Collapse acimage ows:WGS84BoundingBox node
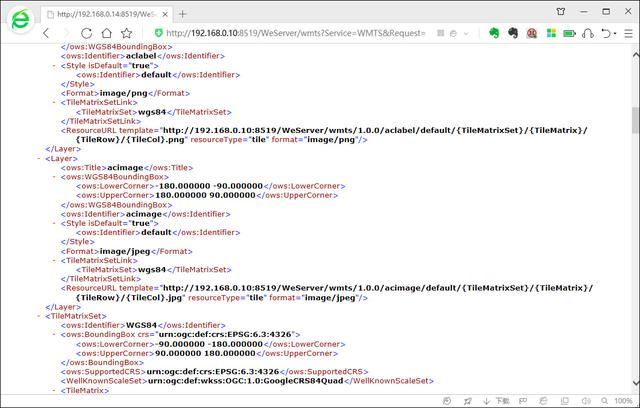The height and width of the screenshot is (408, 640). [x=54, y=177]
